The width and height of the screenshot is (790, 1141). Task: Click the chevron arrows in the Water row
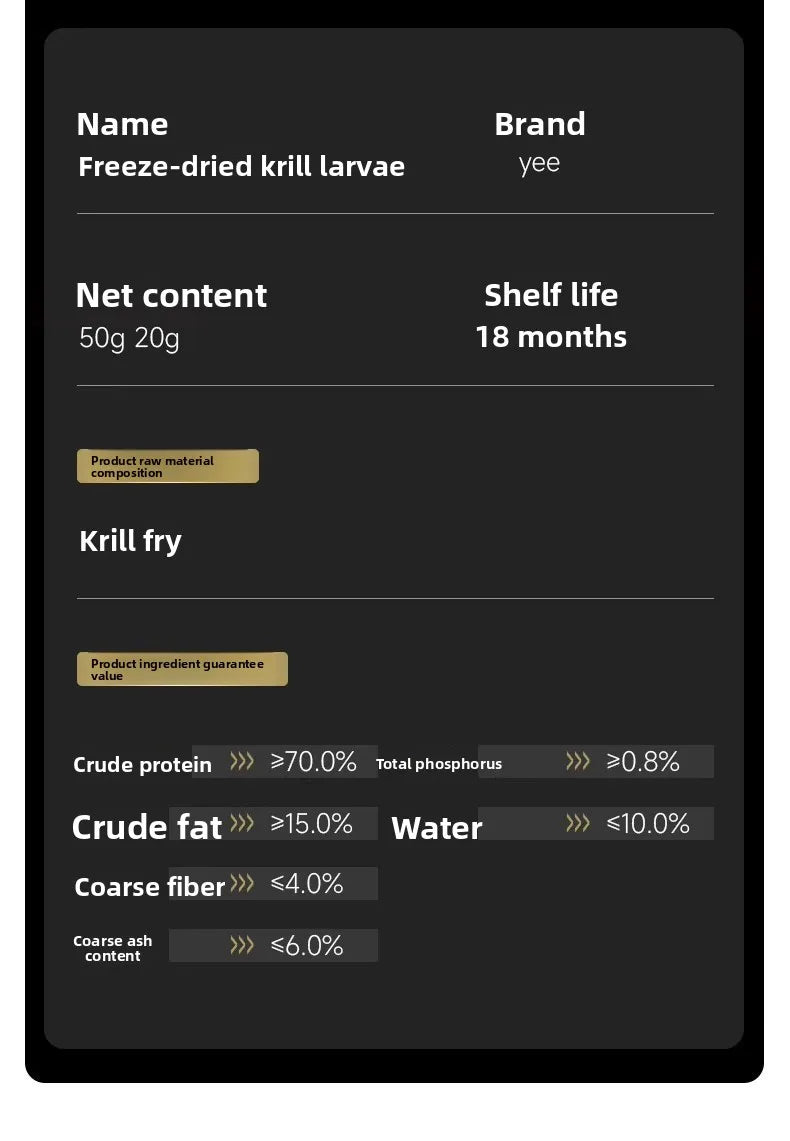point(578,824)
